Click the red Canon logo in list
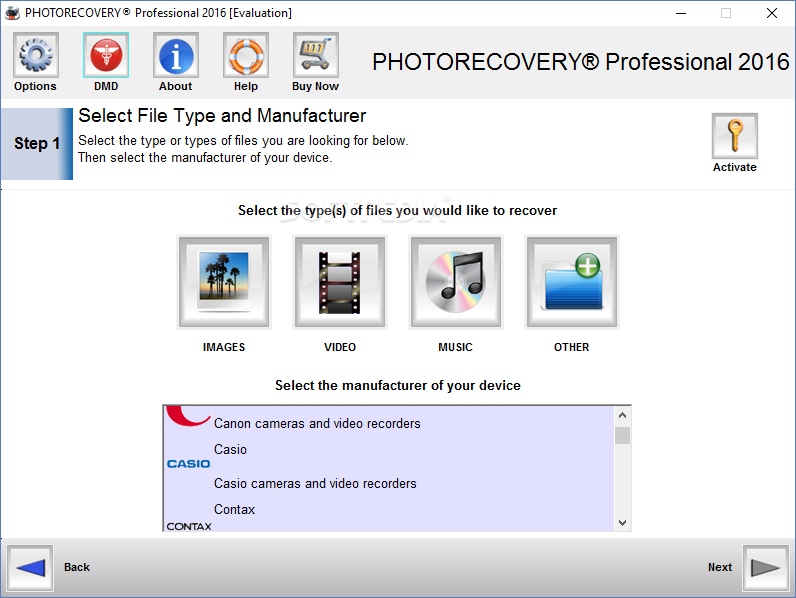Image resolution: width=796 pixels, height=598 pixels. point(188,416)
